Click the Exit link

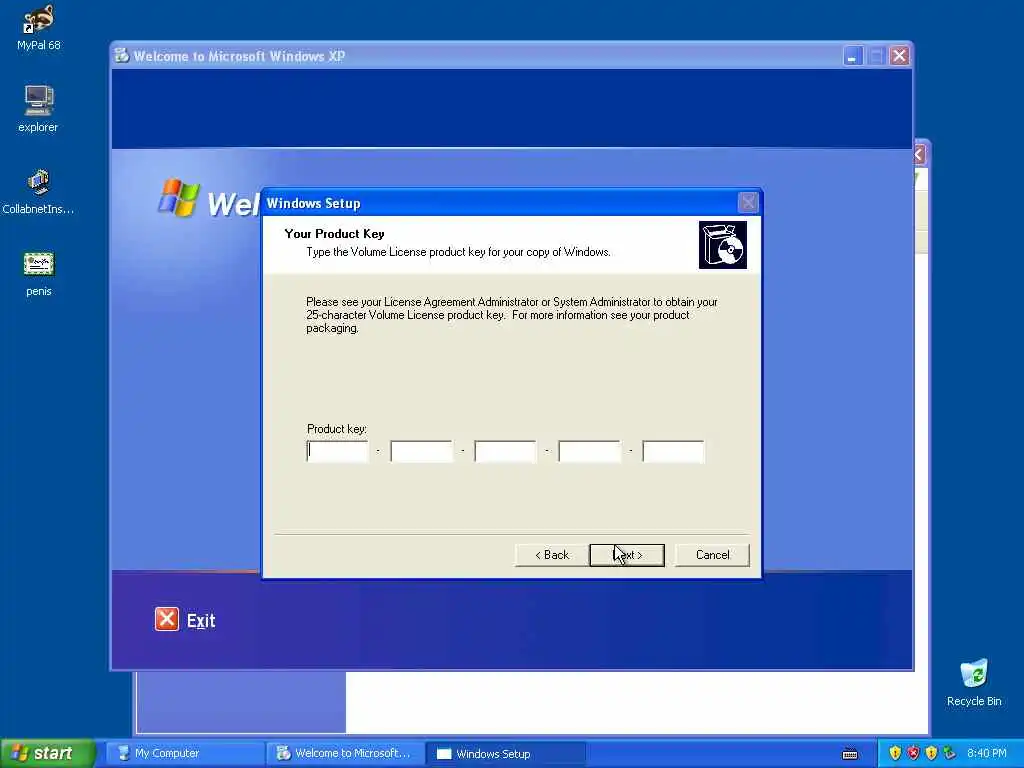point(200,620)
